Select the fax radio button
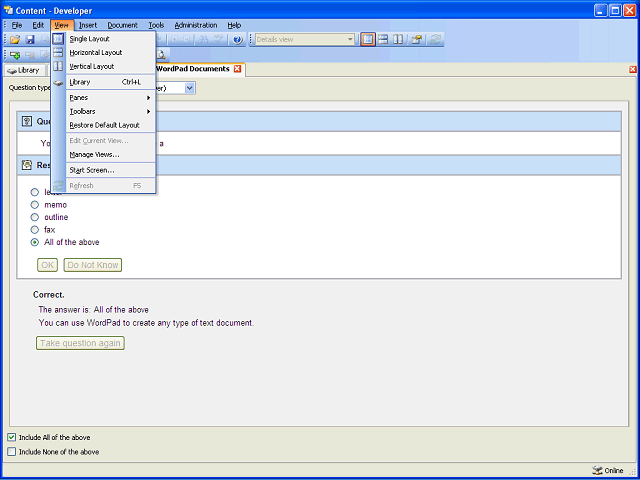Image resolution: width=640 pixels, height=480 pixels. tap(35, 229)
